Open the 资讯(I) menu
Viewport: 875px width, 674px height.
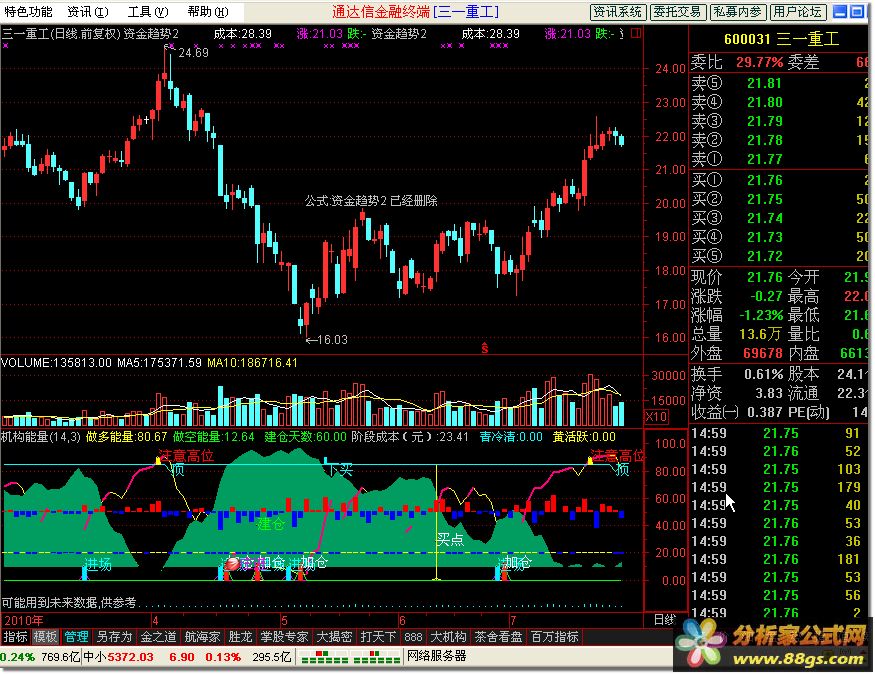point(88,11)
